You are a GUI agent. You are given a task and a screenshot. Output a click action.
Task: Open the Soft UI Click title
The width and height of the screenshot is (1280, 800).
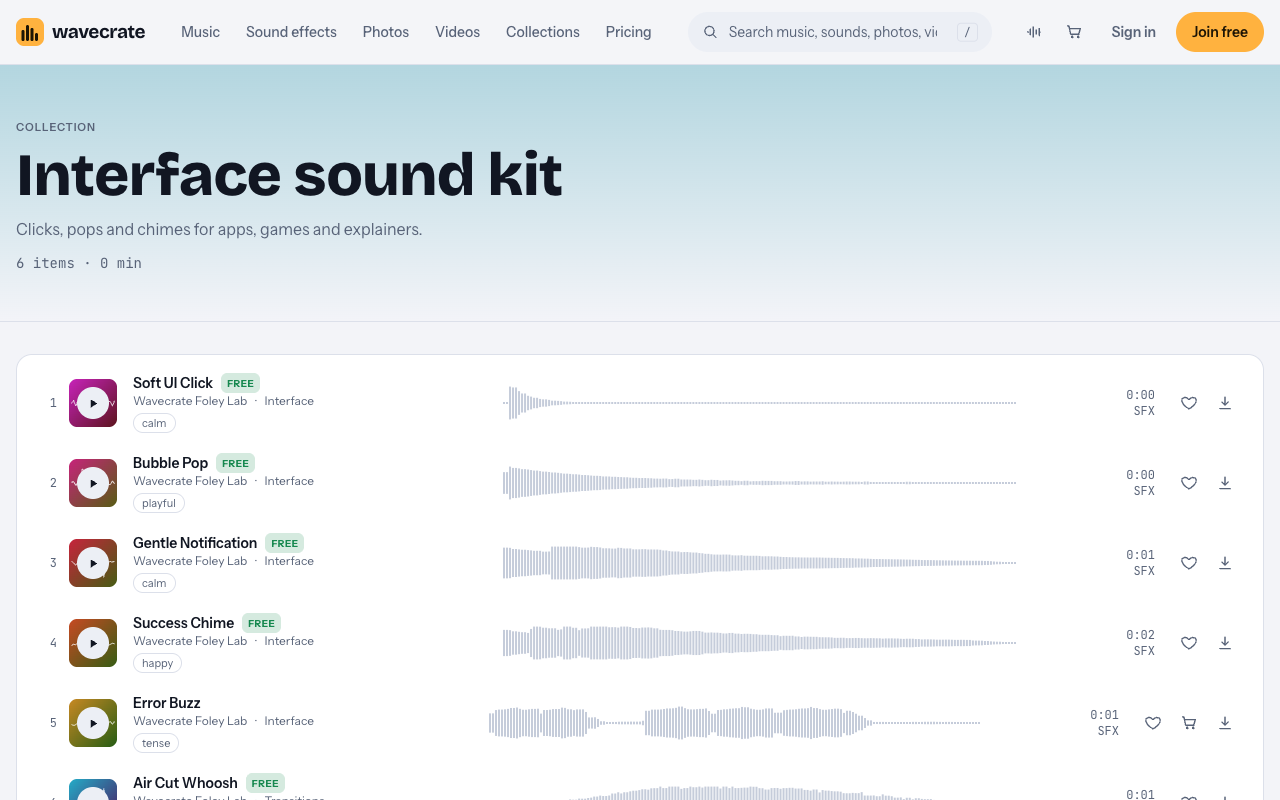pyautogui.click(x=173, y=383)
